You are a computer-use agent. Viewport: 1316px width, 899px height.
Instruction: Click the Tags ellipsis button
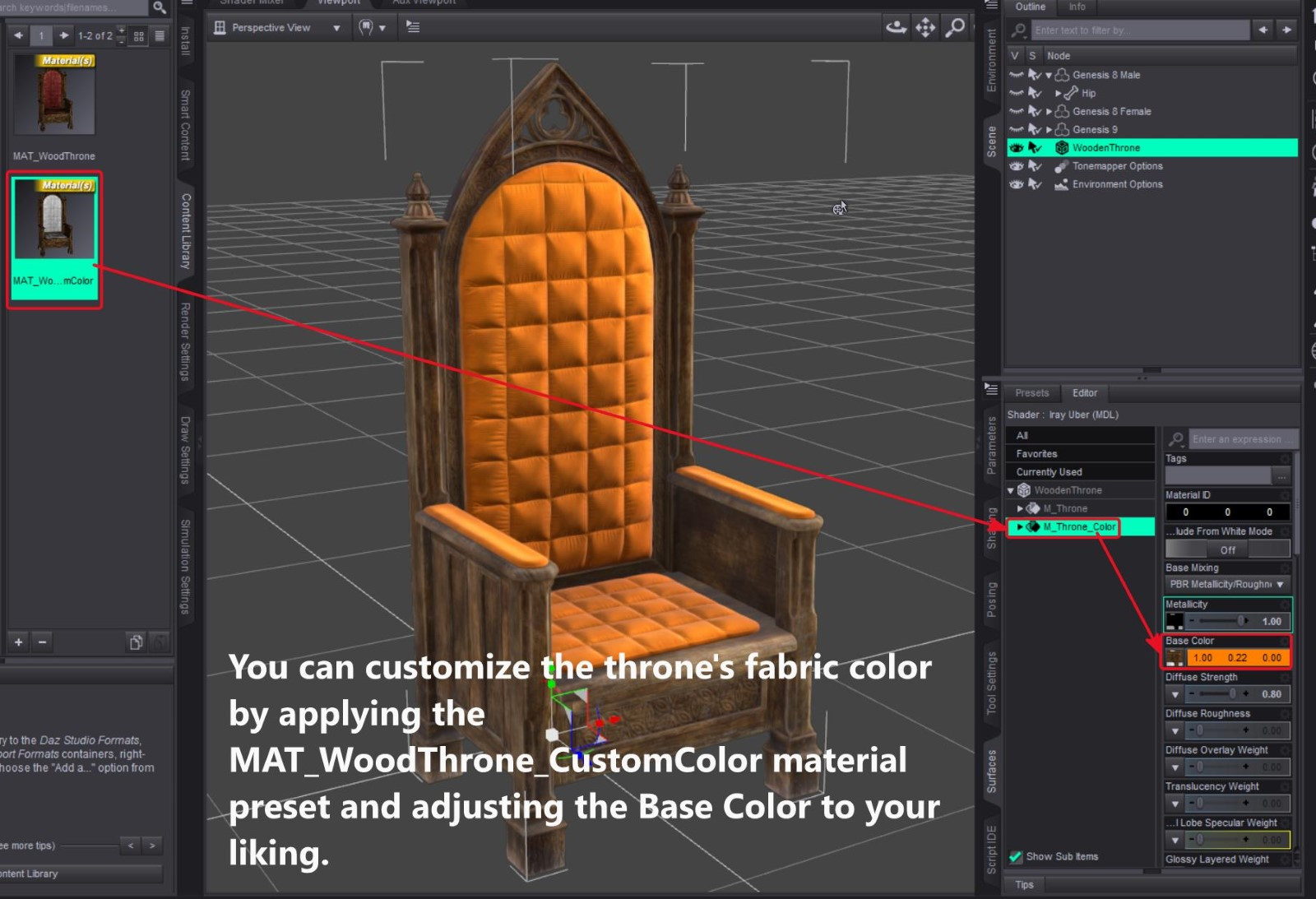click(1281, 475)
